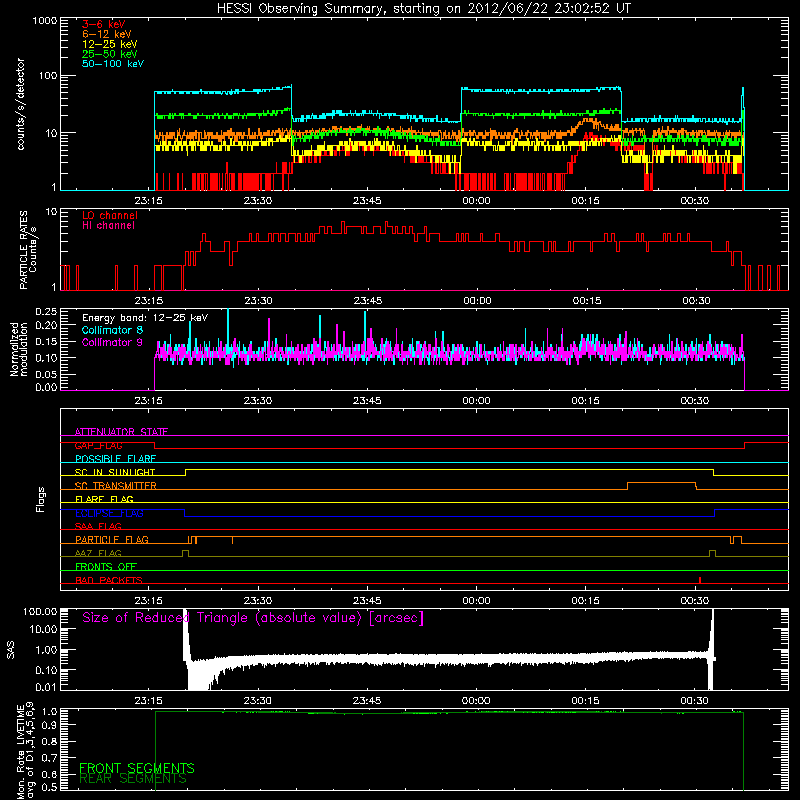Screen dimensions: 800x800
Task: Select the 3-6 keV legend label
Action: point(104,24)
